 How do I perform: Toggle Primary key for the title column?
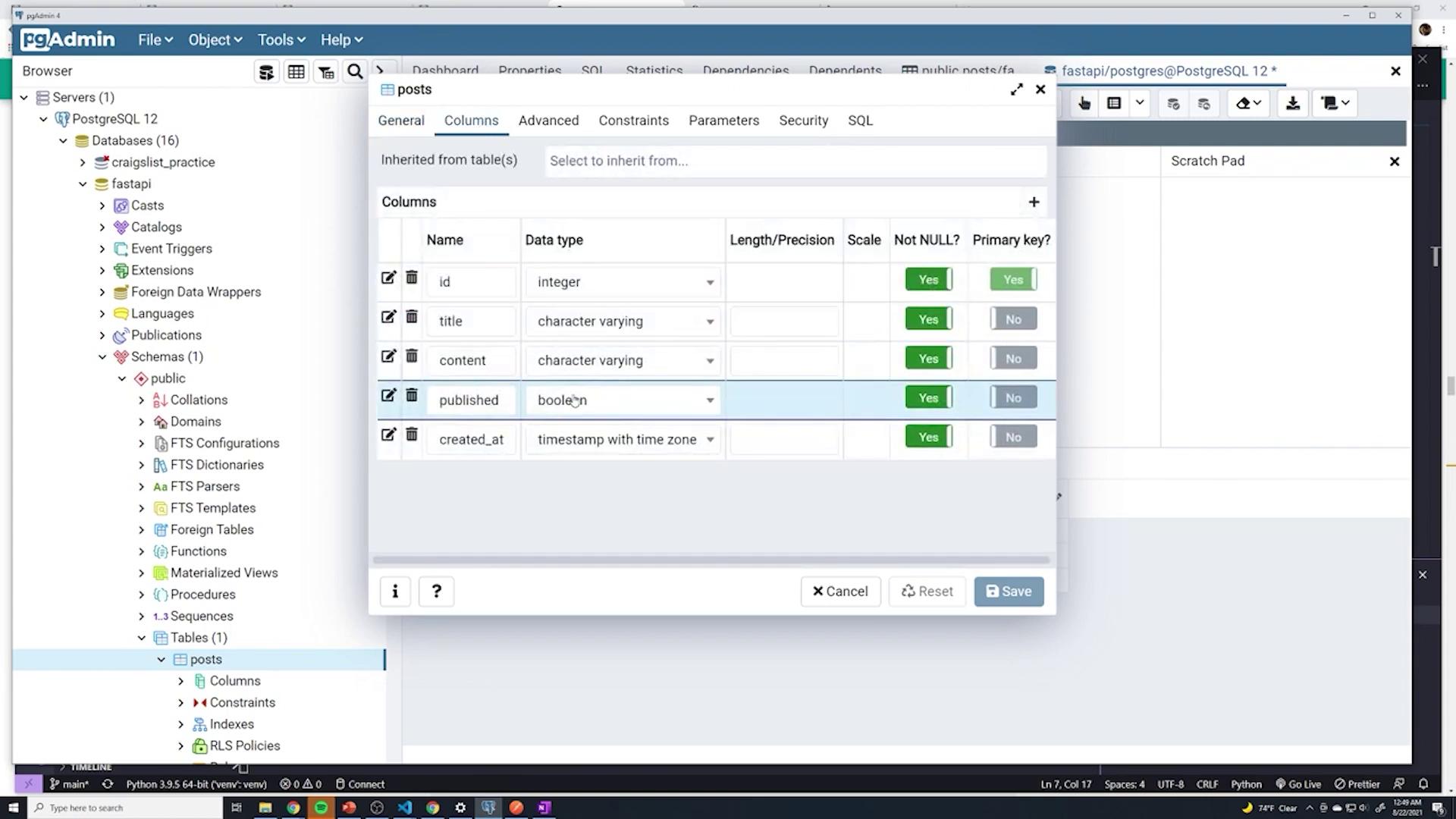(x=1013, y=319)
